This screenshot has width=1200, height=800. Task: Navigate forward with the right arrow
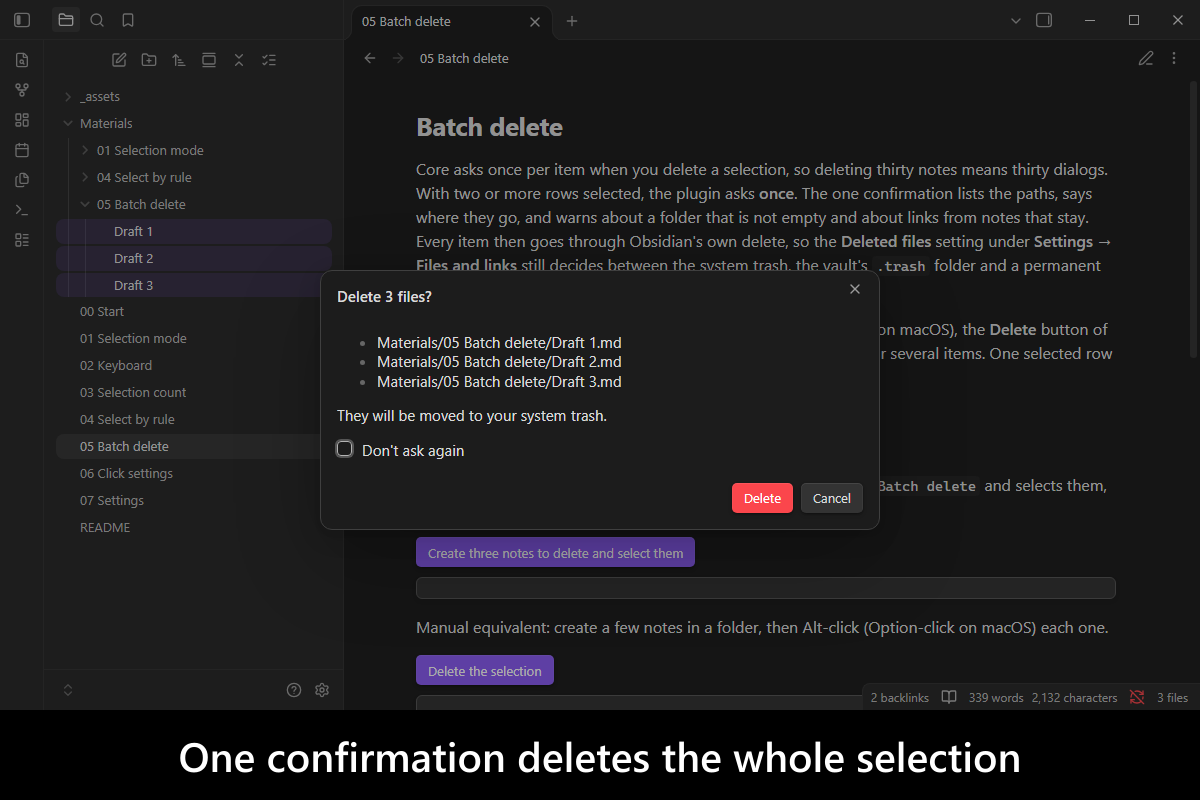click(x=399, y=58)
